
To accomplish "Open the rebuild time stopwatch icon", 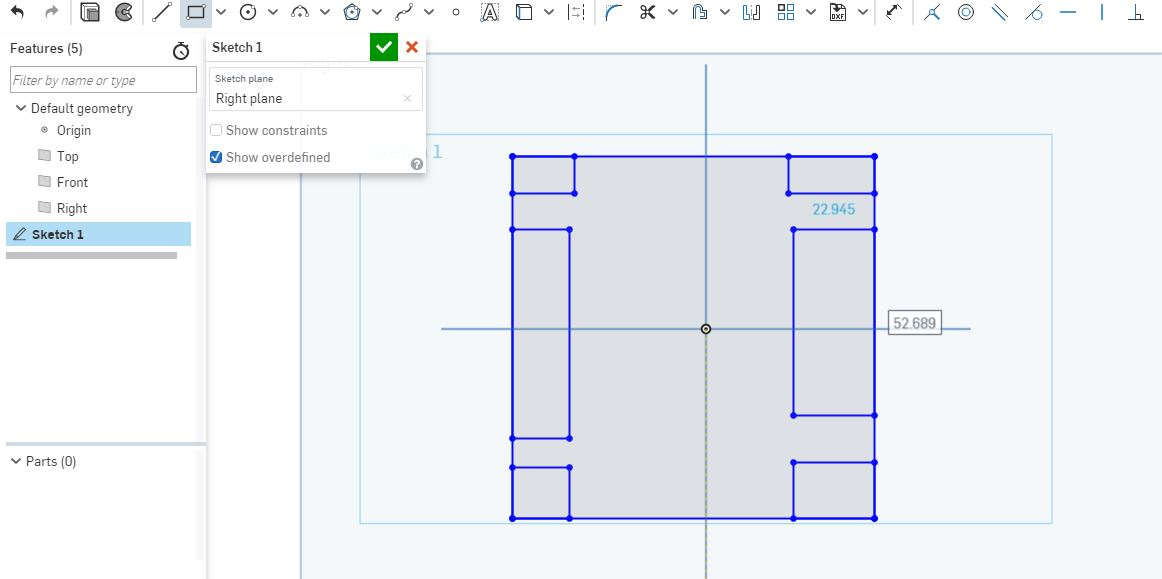I will [x=181, y=50].
